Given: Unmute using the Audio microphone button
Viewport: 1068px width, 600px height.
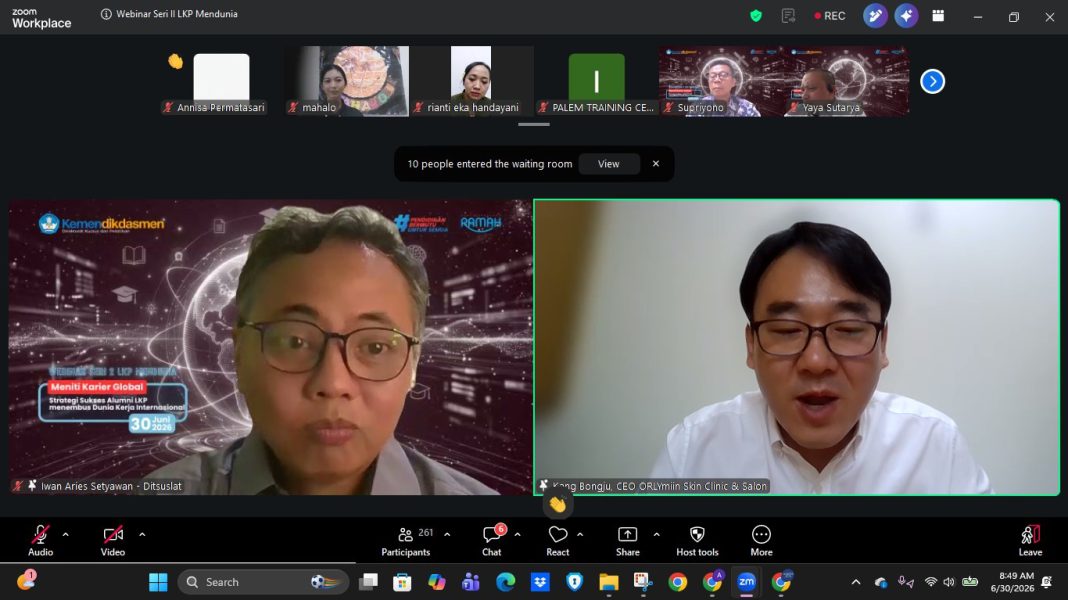Looking at the screenshot, I should tap(40, 541).
